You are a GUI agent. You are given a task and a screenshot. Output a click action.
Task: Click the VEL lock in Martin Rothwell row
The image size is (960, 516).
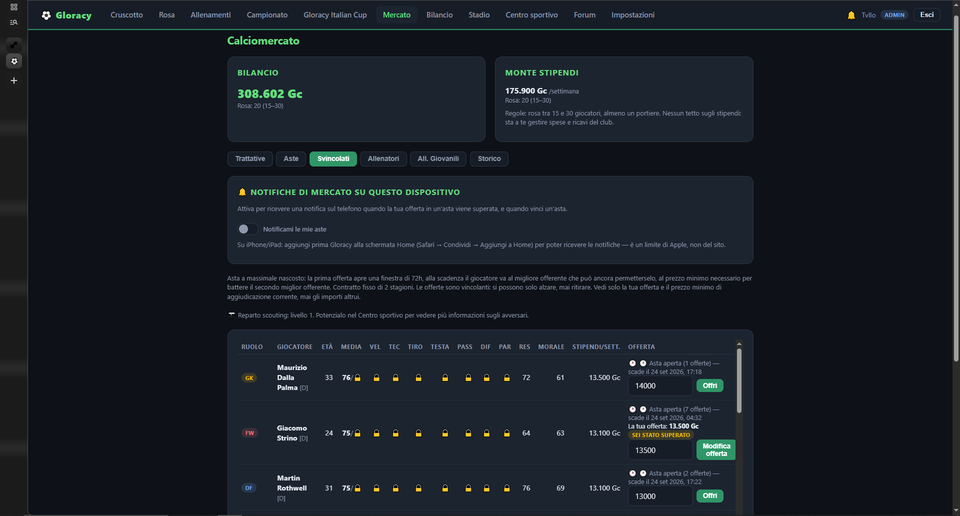click(x=376, y=488)
